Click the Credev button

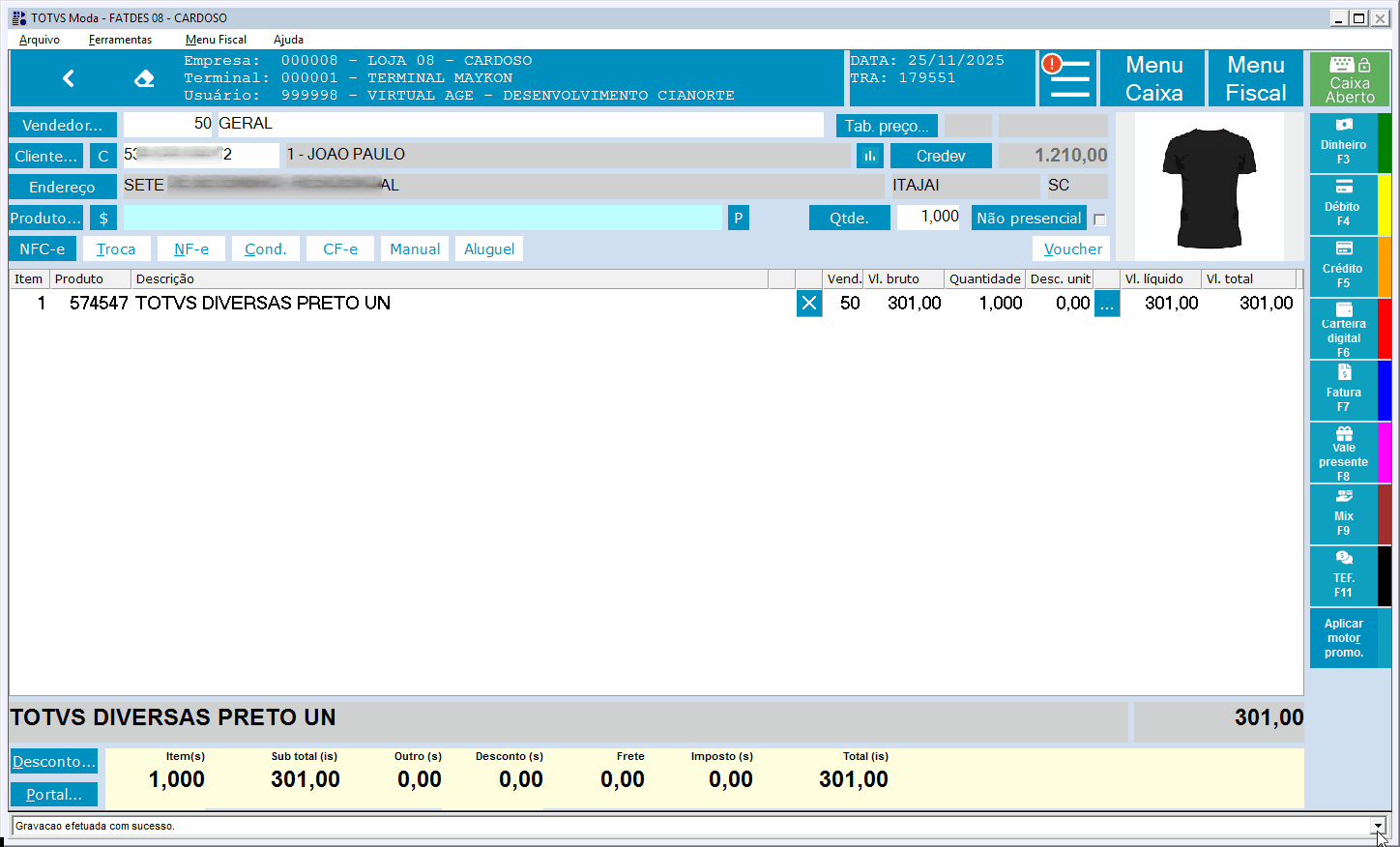(941, 156)
